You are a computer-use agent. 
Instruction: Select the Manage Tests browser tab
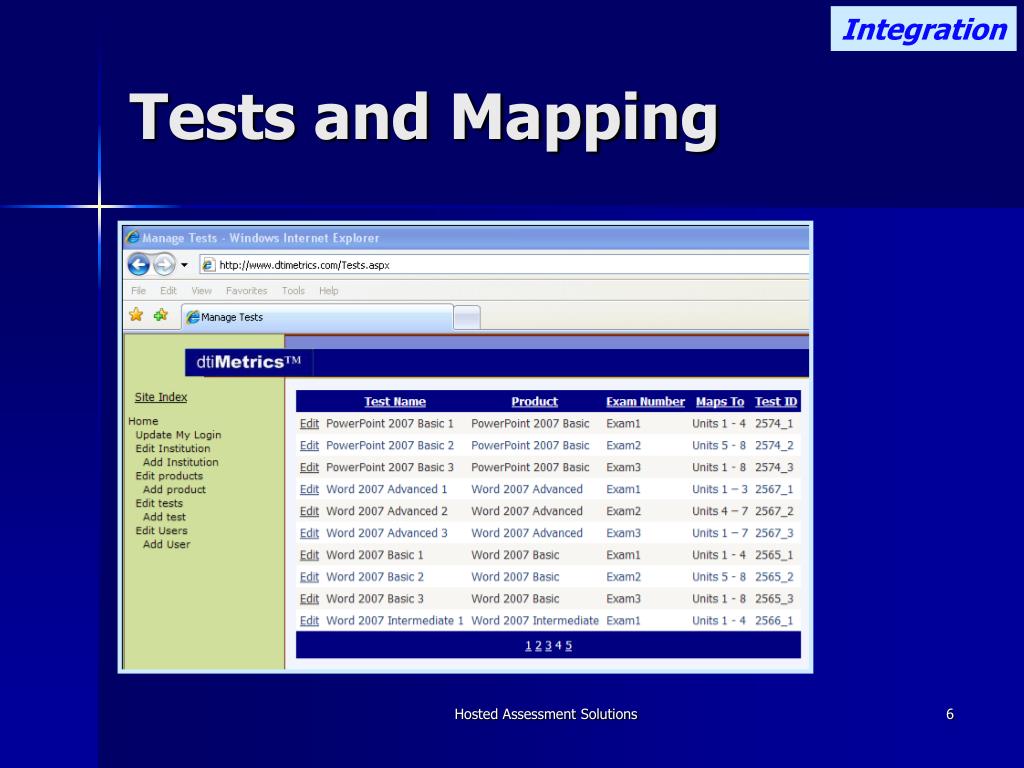tap(317, 317)
